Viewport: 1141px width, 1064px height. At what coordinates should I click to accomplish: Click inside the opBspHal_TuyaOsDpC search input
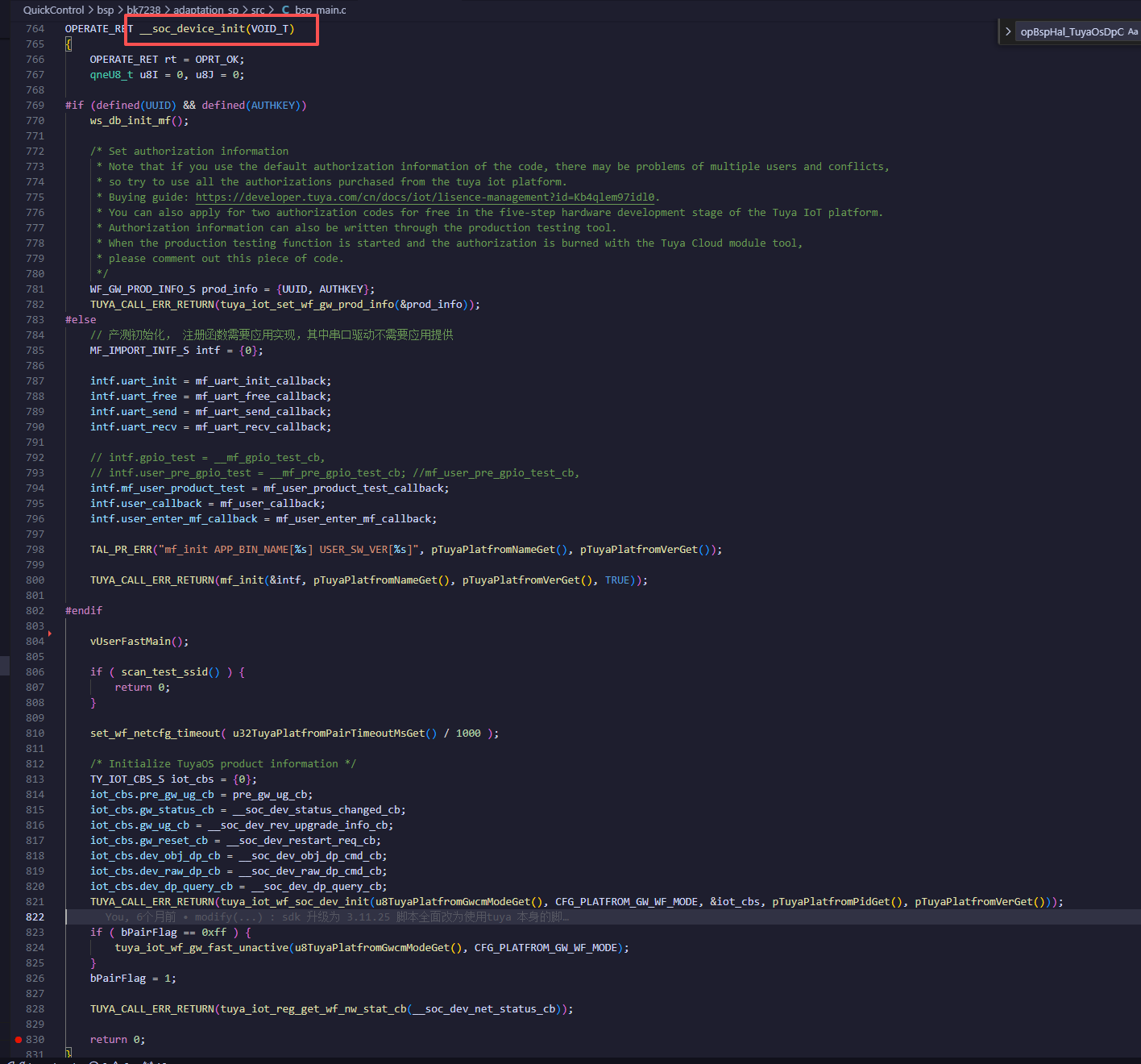click(1072, 31)
